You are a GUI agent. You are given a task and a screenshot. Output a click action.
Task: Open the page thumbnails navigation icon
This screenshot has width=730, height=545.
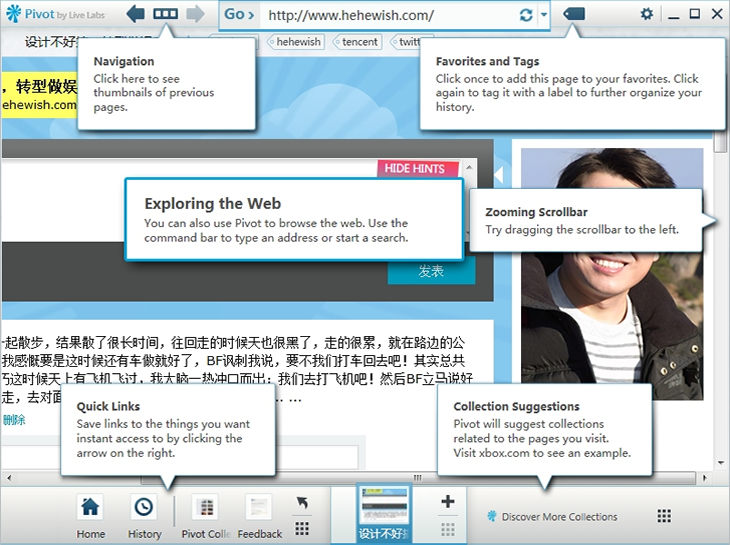tap(166, 15)
